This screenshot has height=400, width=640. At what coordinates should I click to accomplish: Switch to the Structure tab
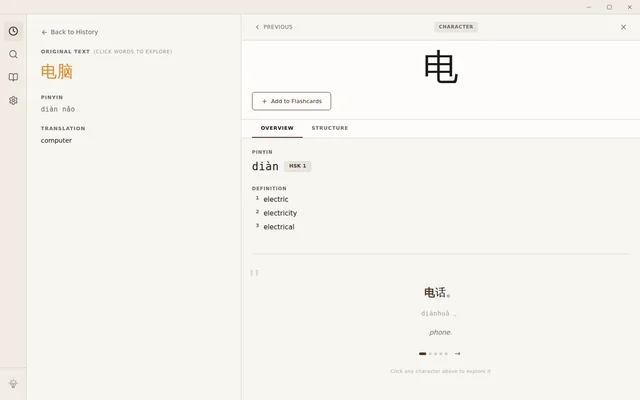tap(330, 128)
